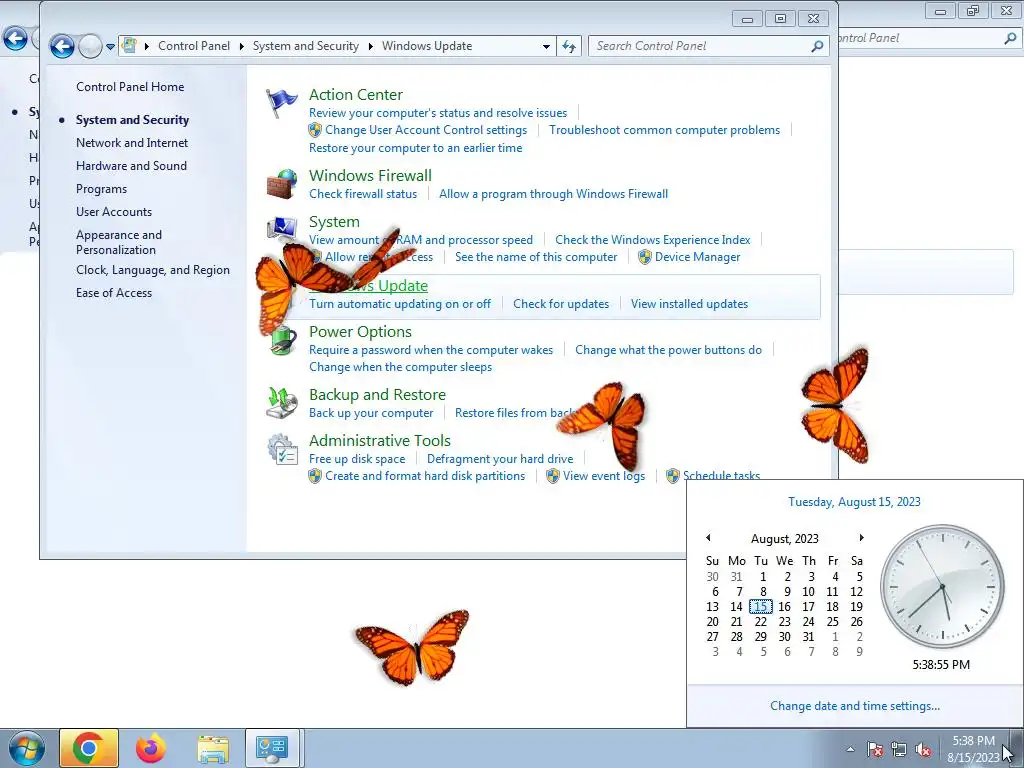Open the Action Center flag icon

[x=281, y=104]
